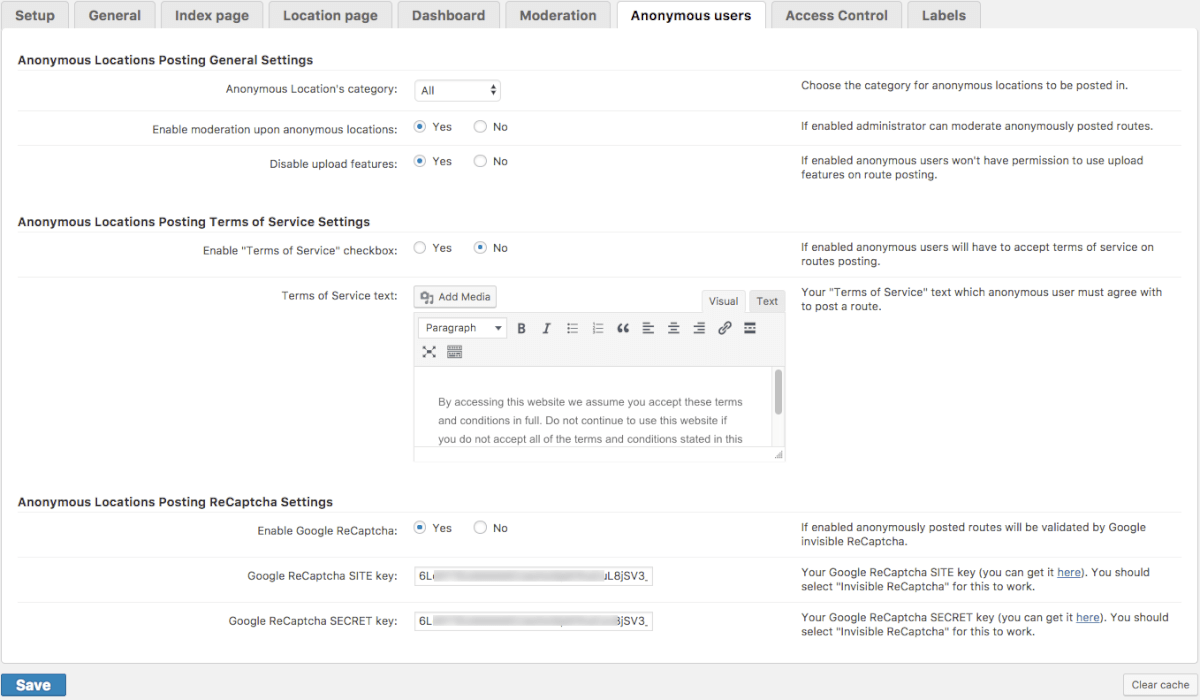
Task: Click the insert link icon
Action: point(725,328)
